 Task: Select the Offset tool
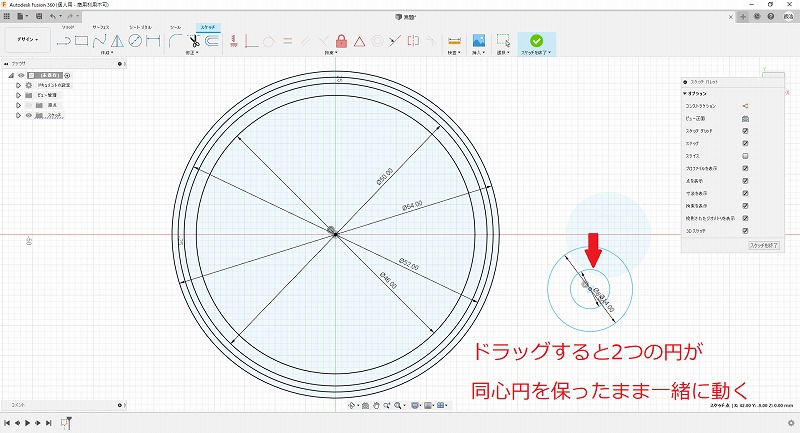click(212, 41)
